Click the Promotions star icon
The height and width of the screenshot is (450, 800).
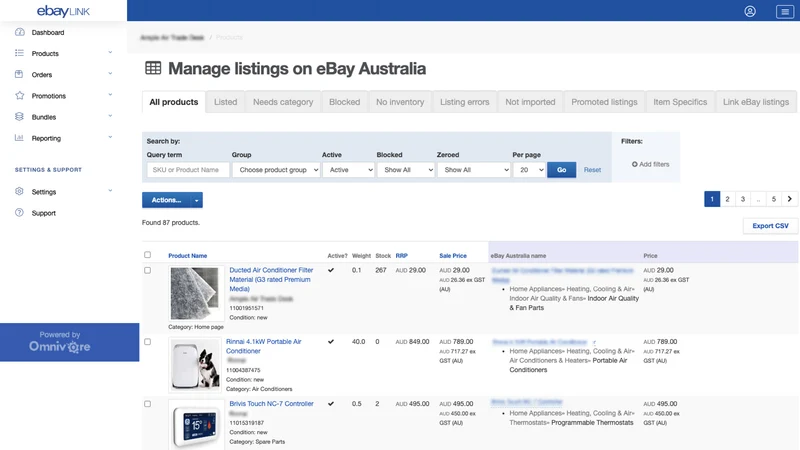click(x=19, y=95)
